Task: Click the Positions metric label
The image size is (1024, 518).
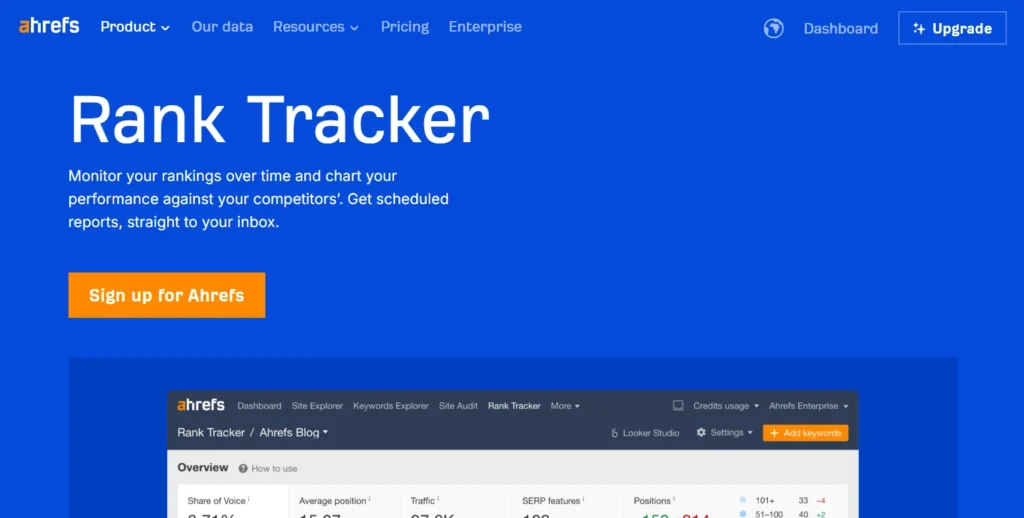Action: [x=652, y=501]
